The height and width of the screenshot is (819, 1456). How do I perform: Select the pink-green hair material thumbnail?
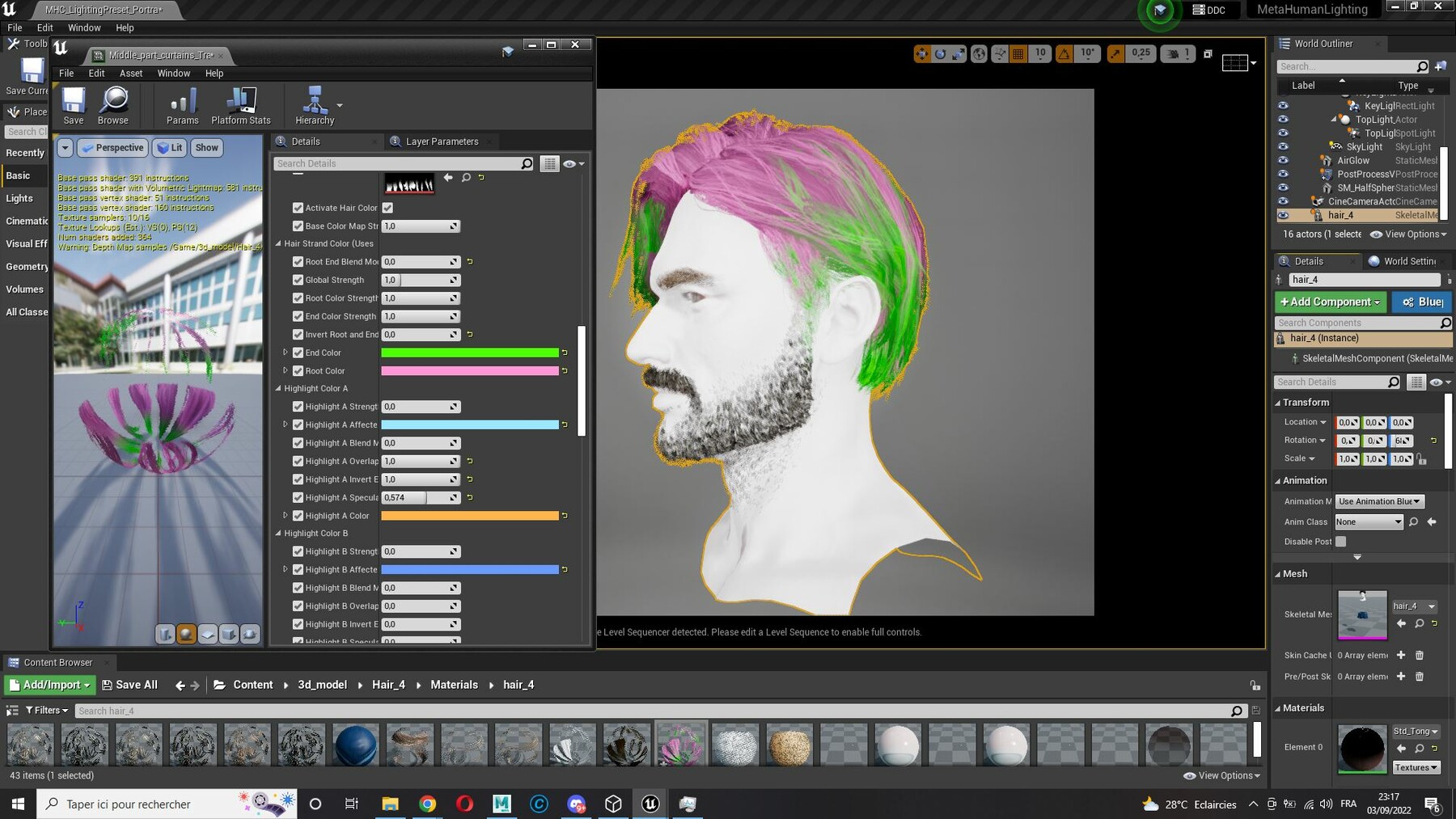680,744
